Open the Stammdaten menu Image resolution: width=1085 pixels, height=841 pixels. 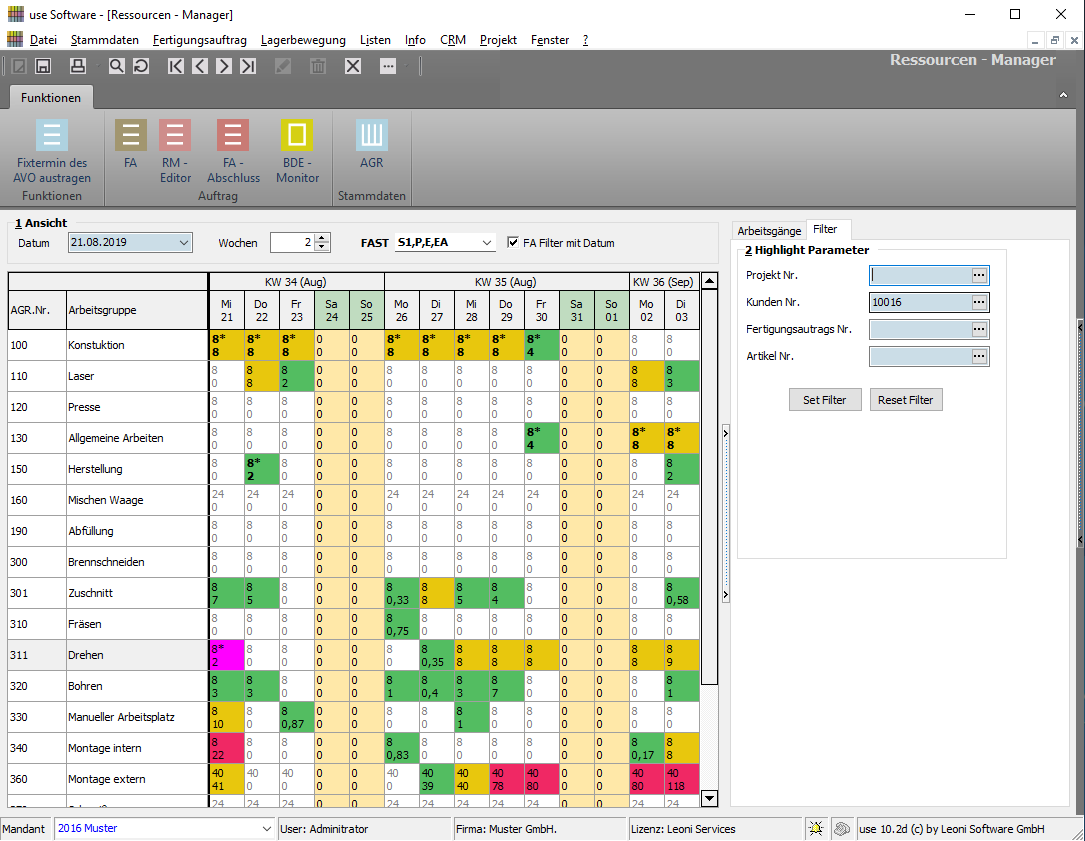coord(104,40)
